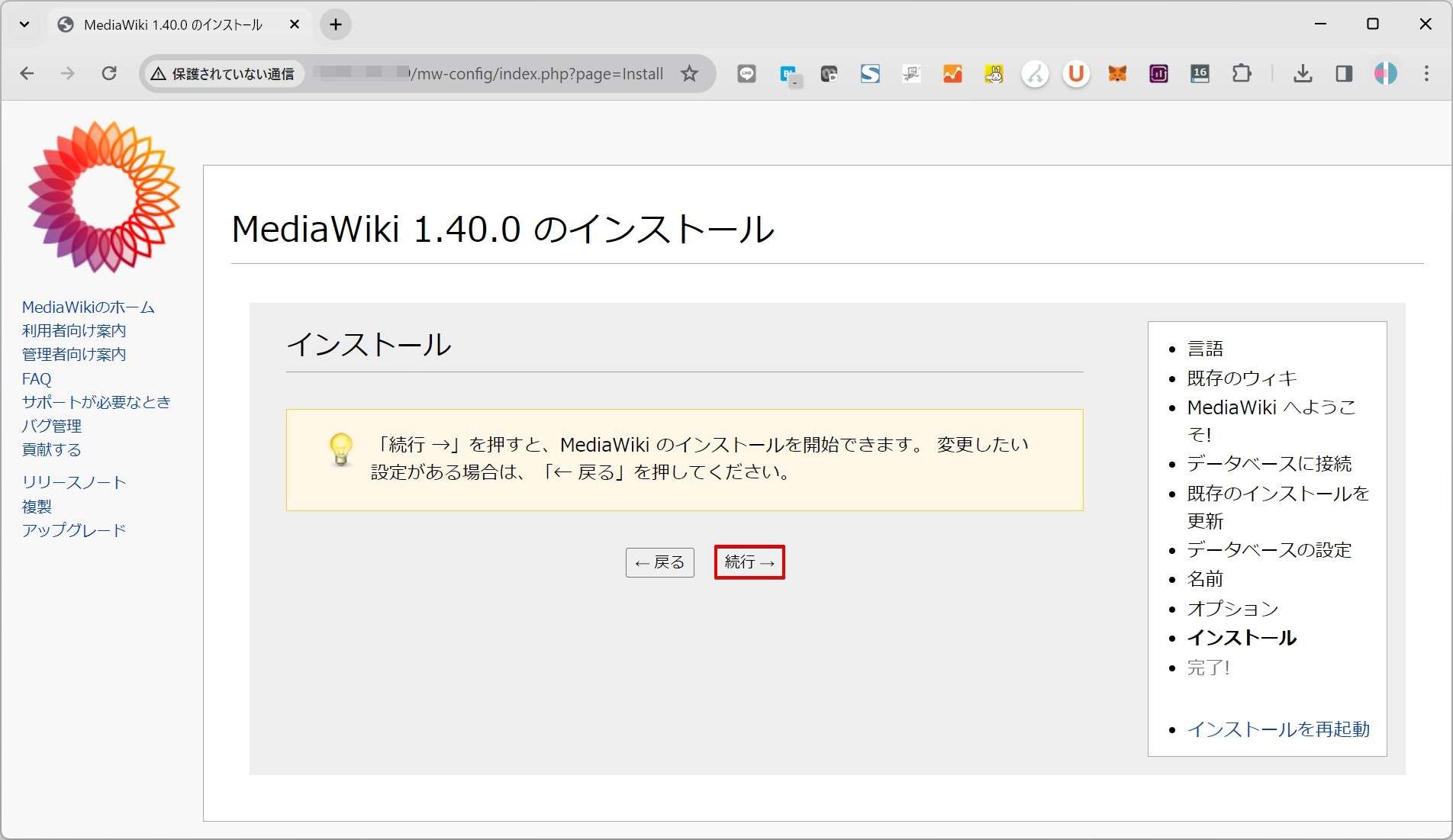The width and height of the screenshot is (1453, 840).
Task: Open the FAQ sidebar link
Action: [37, 378]
